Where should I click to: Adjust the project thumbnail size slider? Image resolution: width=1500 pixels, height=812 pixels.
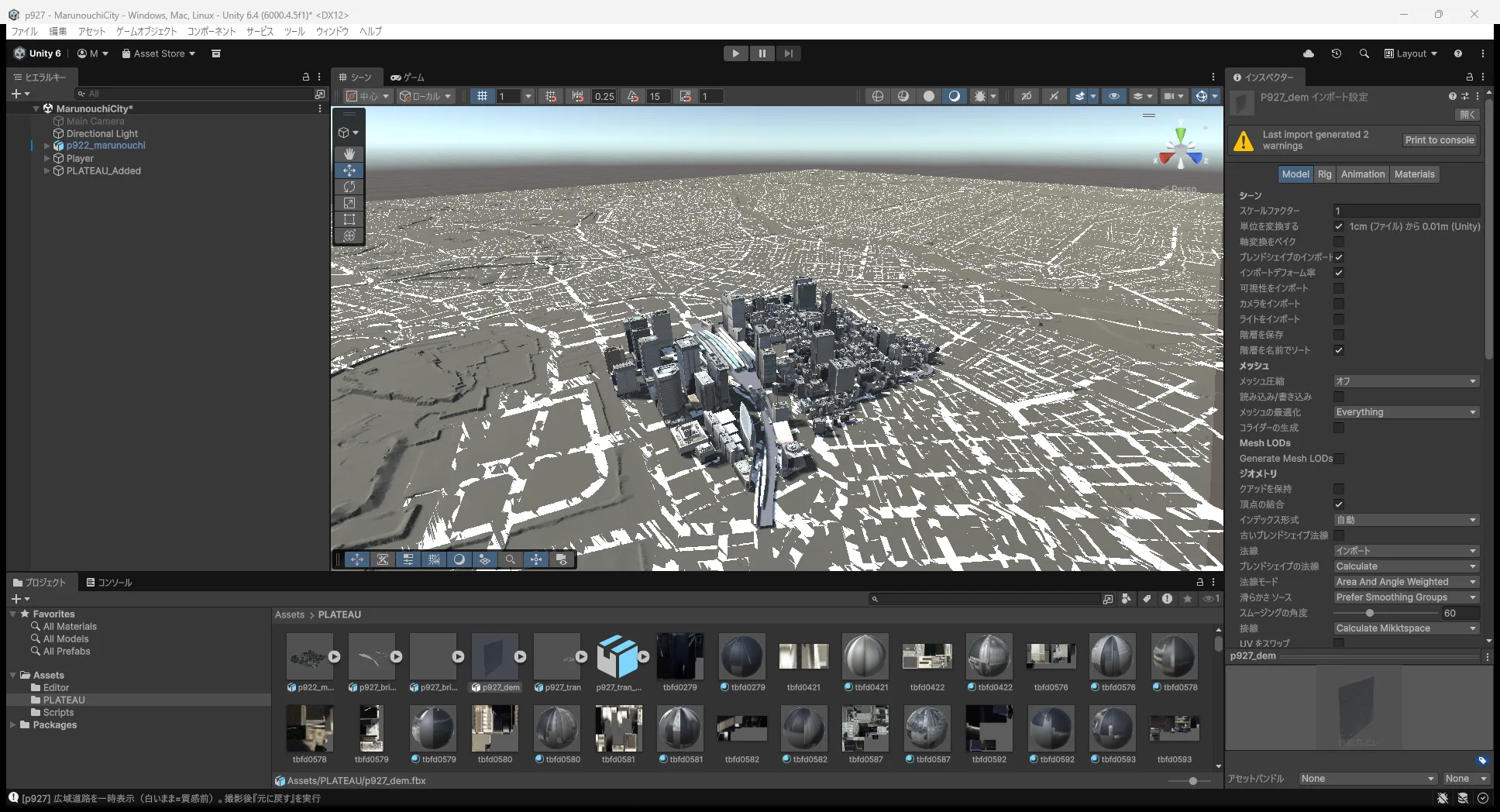click(1192, 781)
